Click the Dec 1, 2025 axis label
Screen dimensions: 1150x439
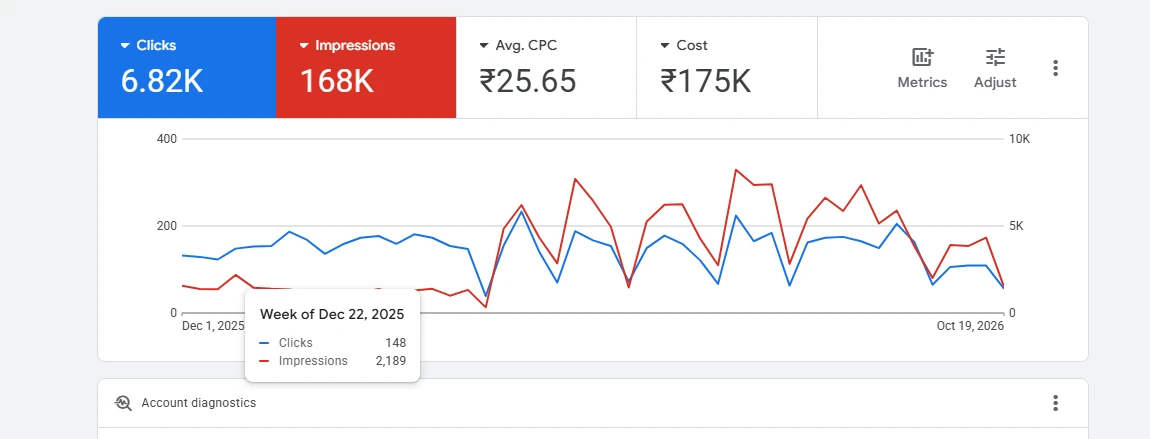[213, 326]
